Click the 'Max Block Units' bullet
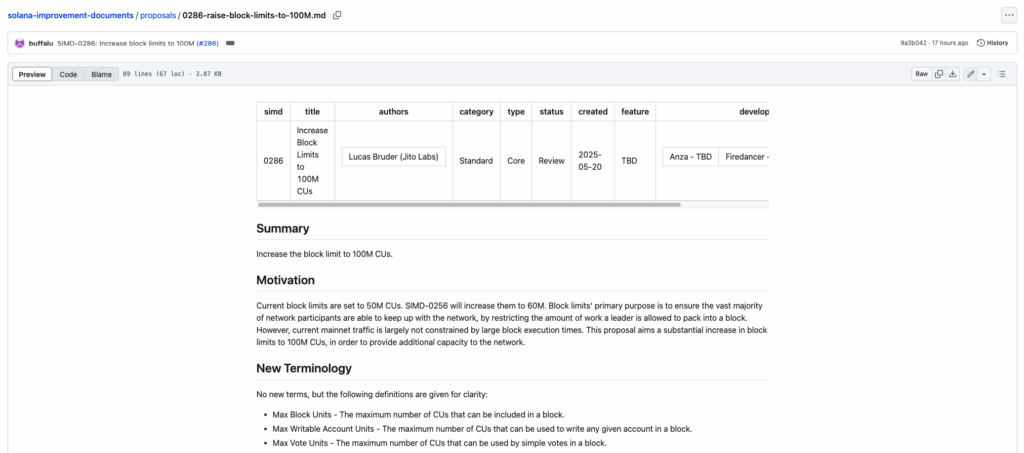Screen dimensions: 1024x453 pyautogui.click(x=418, y=414)
